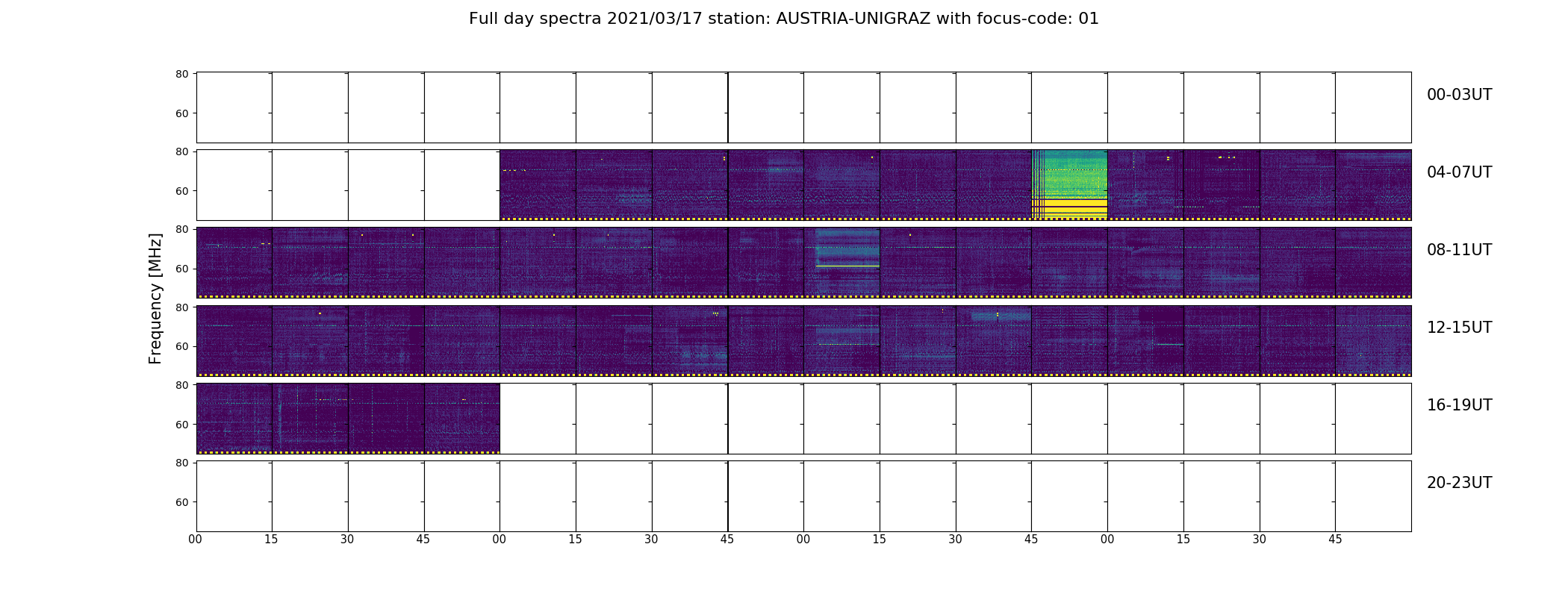Click the '80' tick label of the 16-19UT row
Screen dimensions: 1568x597
coord(181,385)
